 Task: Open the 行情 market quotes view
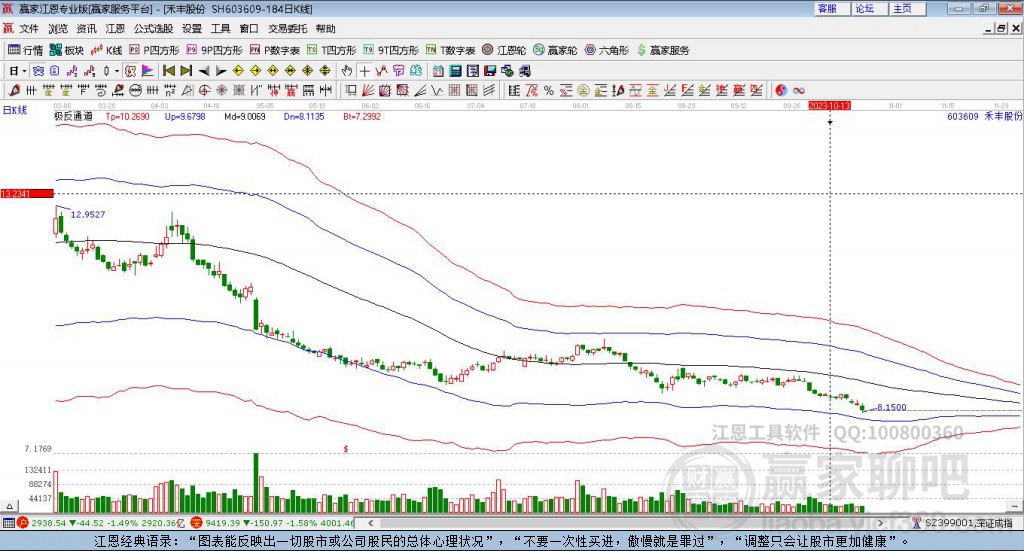pos(25,50)
